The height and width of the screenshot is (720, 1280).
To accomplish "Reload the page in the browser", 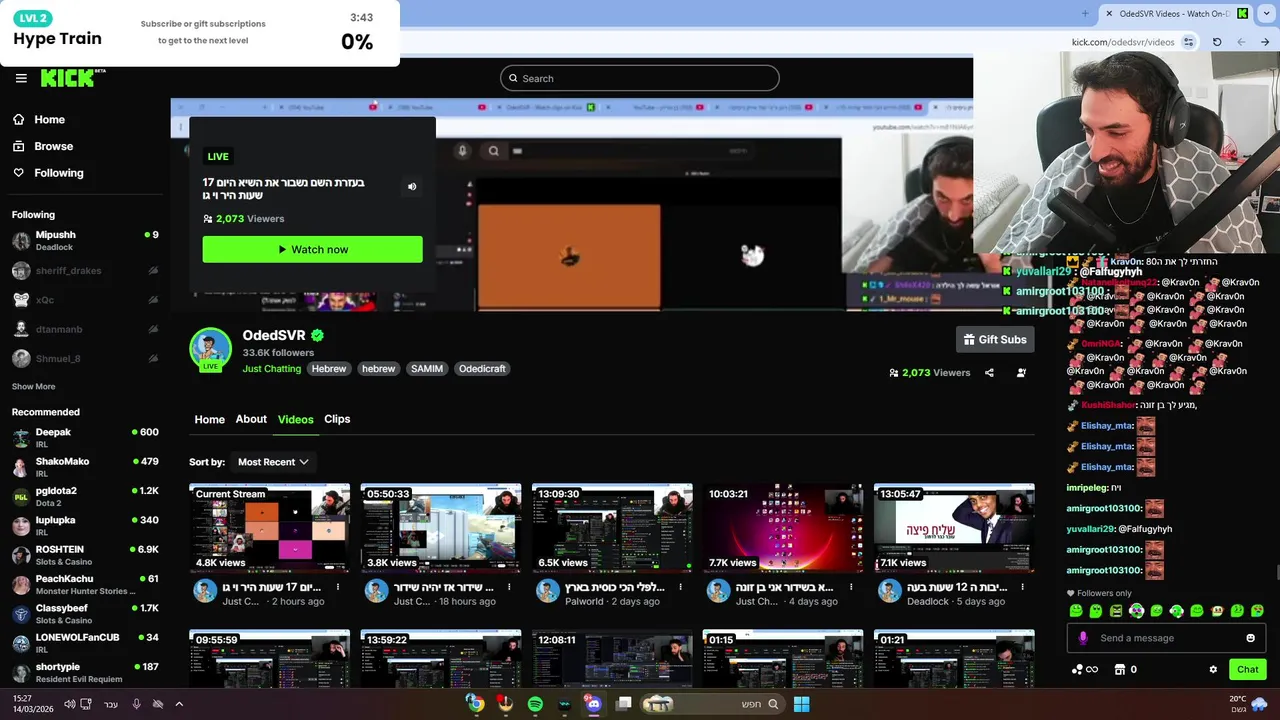I will 1217,42.
